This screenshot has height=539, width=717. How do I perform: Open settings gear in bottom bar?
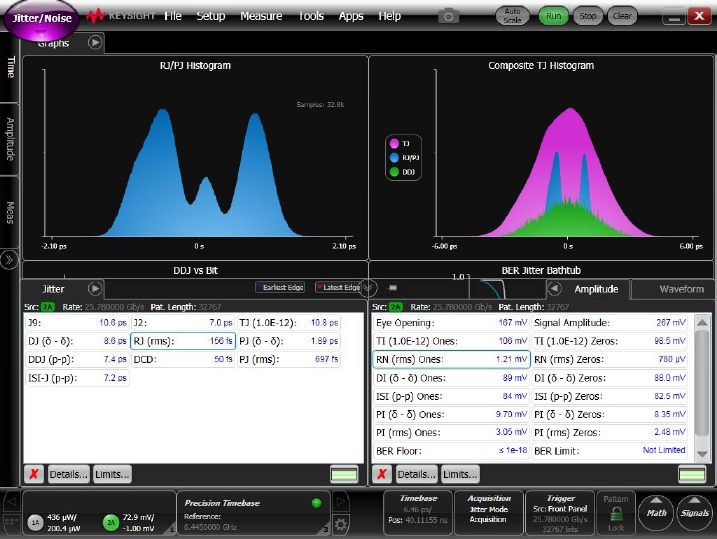point(341,524)
